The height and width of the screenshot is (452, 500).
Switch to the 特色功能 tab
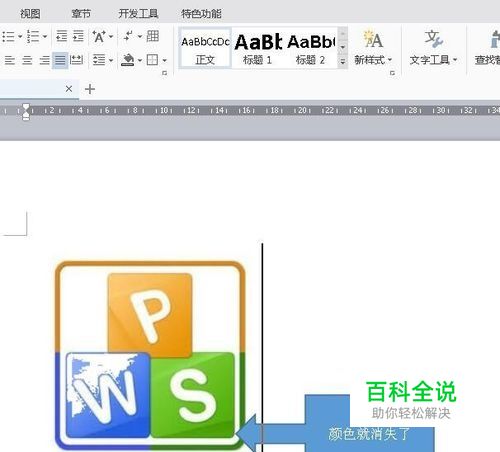pyautogui.click(x=201, y=14)
